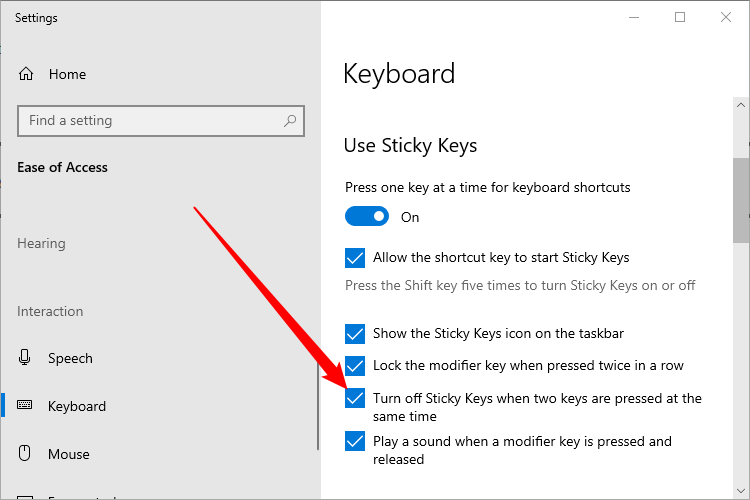Uncheck Allow the shortcut key checkbox
Viewport: 750px width, 500px height.
click(355, 258)
